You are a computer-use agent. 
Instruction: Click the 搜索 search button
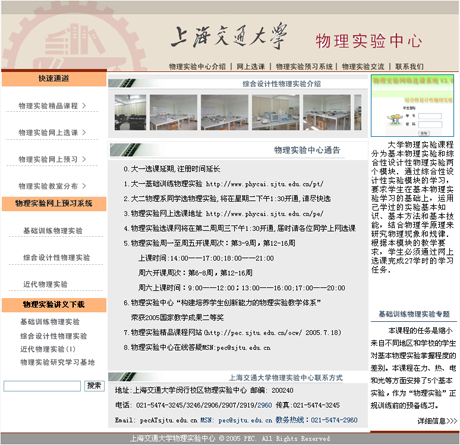pyautogui.click(x=94, y=386)
